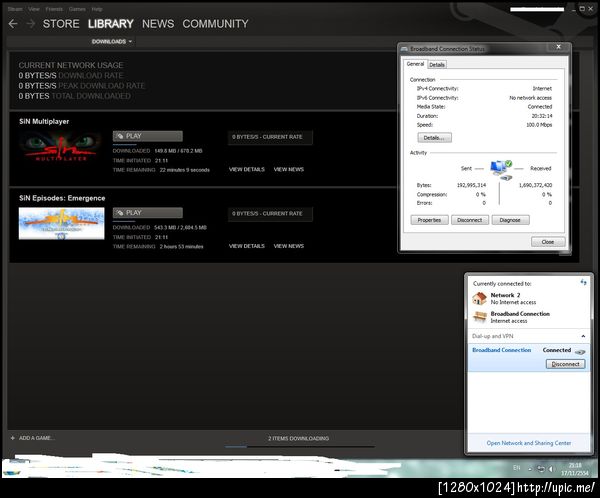Open the NEWS section
The width and height of the screenshot is (600, 498).
click(158, 24)
